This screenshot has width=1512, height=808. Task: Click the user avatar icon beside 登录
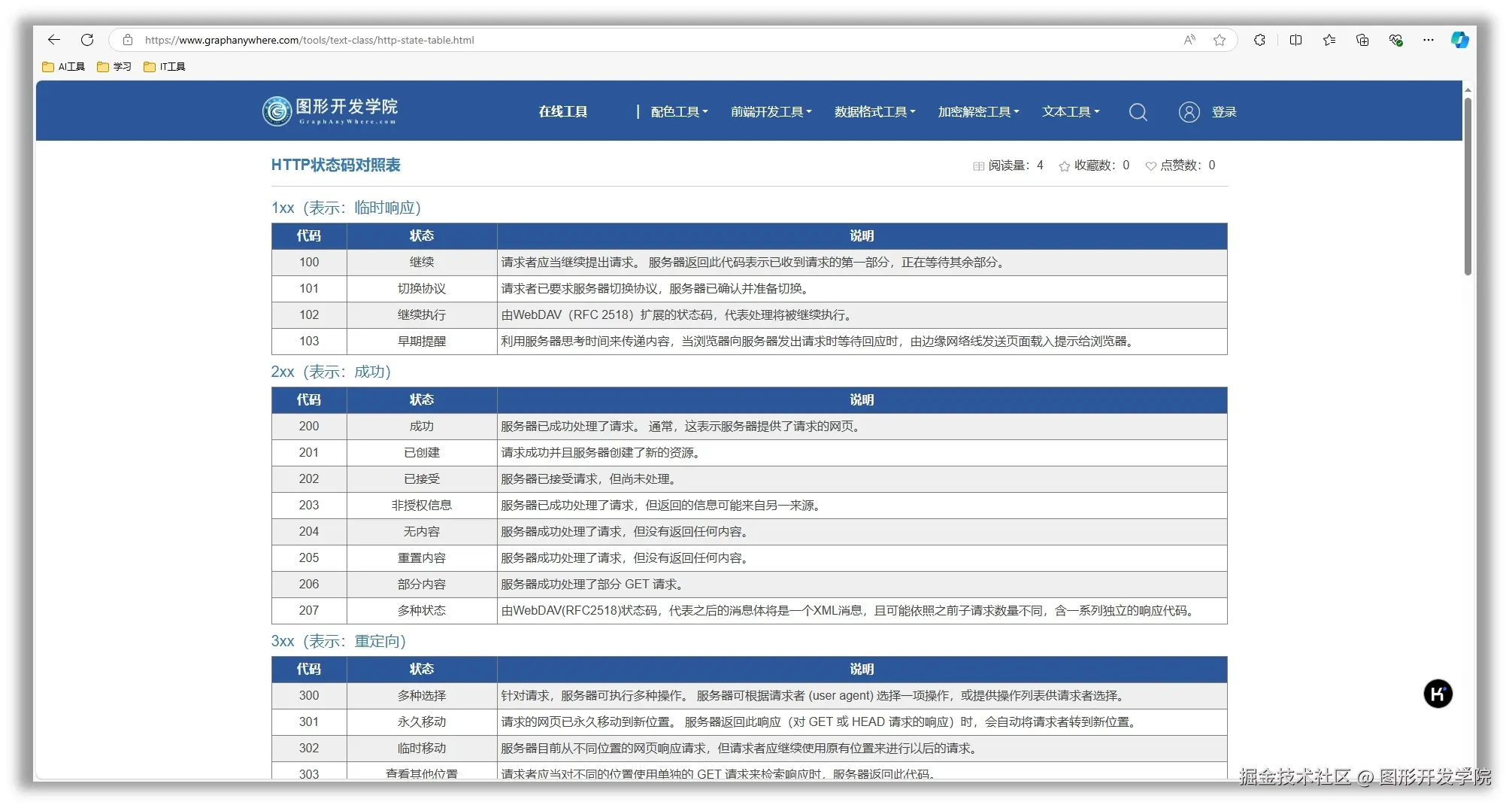point(1188,111)
